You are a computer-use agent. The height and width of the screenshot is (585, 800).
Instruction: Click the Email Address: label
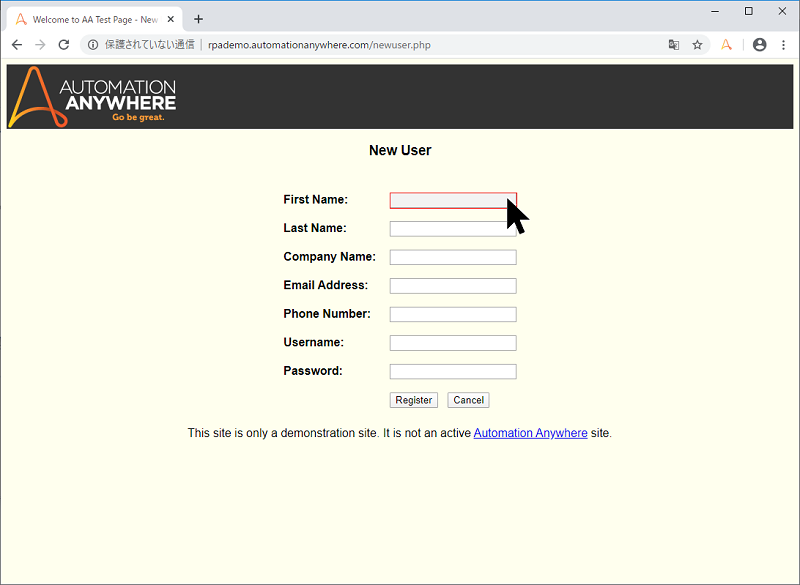tap(326, 285)
